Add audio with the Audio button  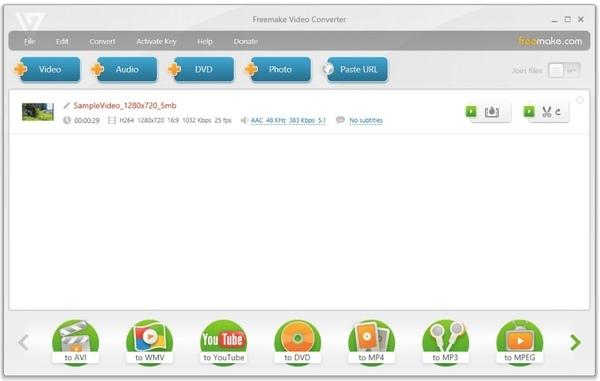click(x=124, y=69)
